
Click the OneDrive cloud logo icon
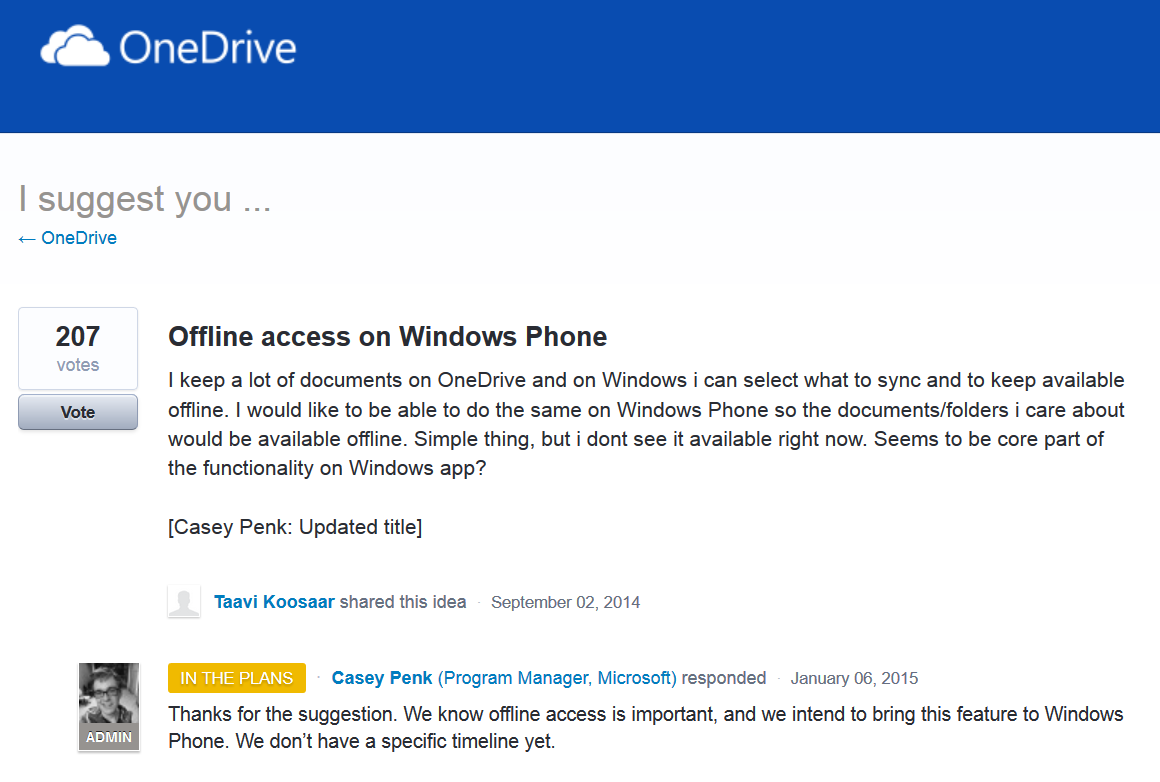[x=75, y=47]
